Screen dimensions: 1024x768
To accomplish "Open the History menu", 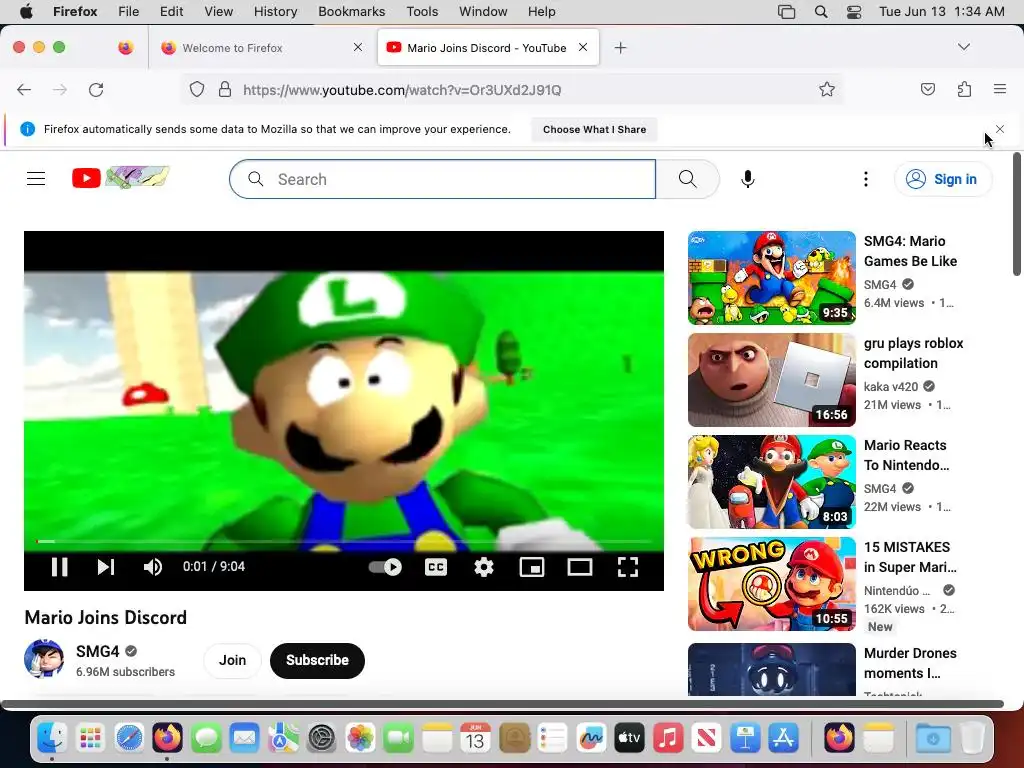I will click(x=275, y=12).
